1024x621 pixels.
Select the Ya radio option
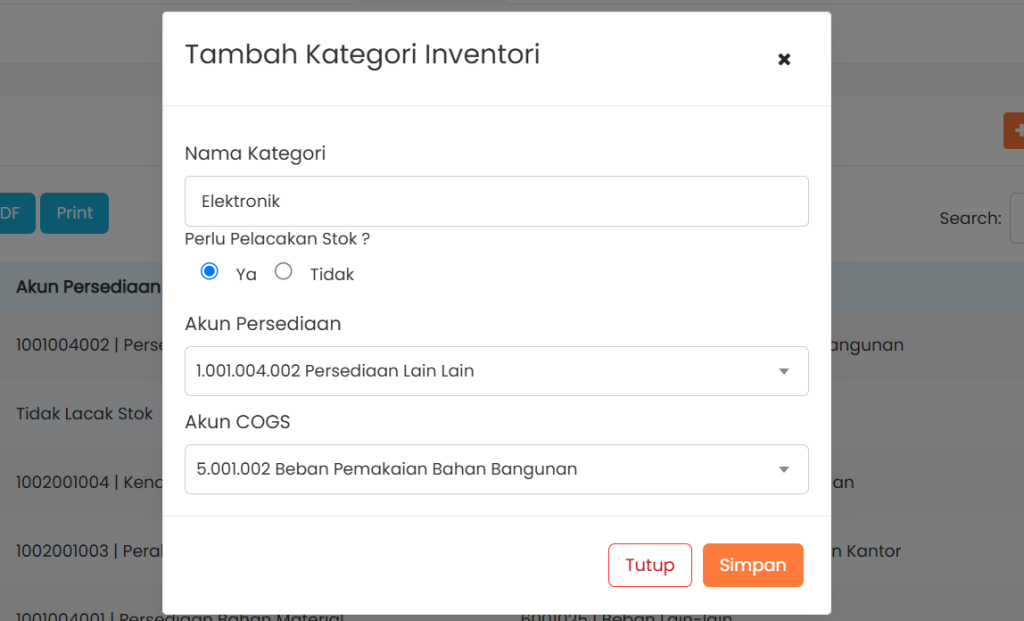210,271
